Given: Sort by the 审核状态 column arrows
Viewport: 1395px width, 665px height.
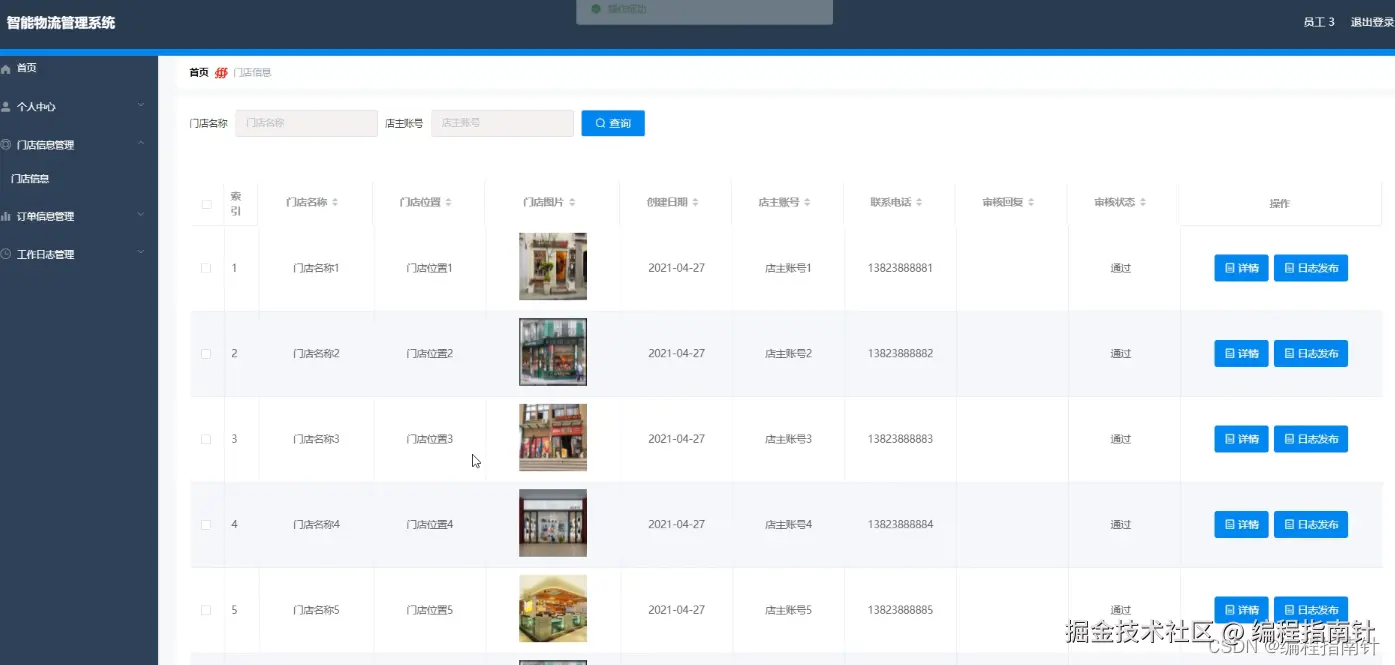Looking at the screenshot, I should [x=1143, y=202].
